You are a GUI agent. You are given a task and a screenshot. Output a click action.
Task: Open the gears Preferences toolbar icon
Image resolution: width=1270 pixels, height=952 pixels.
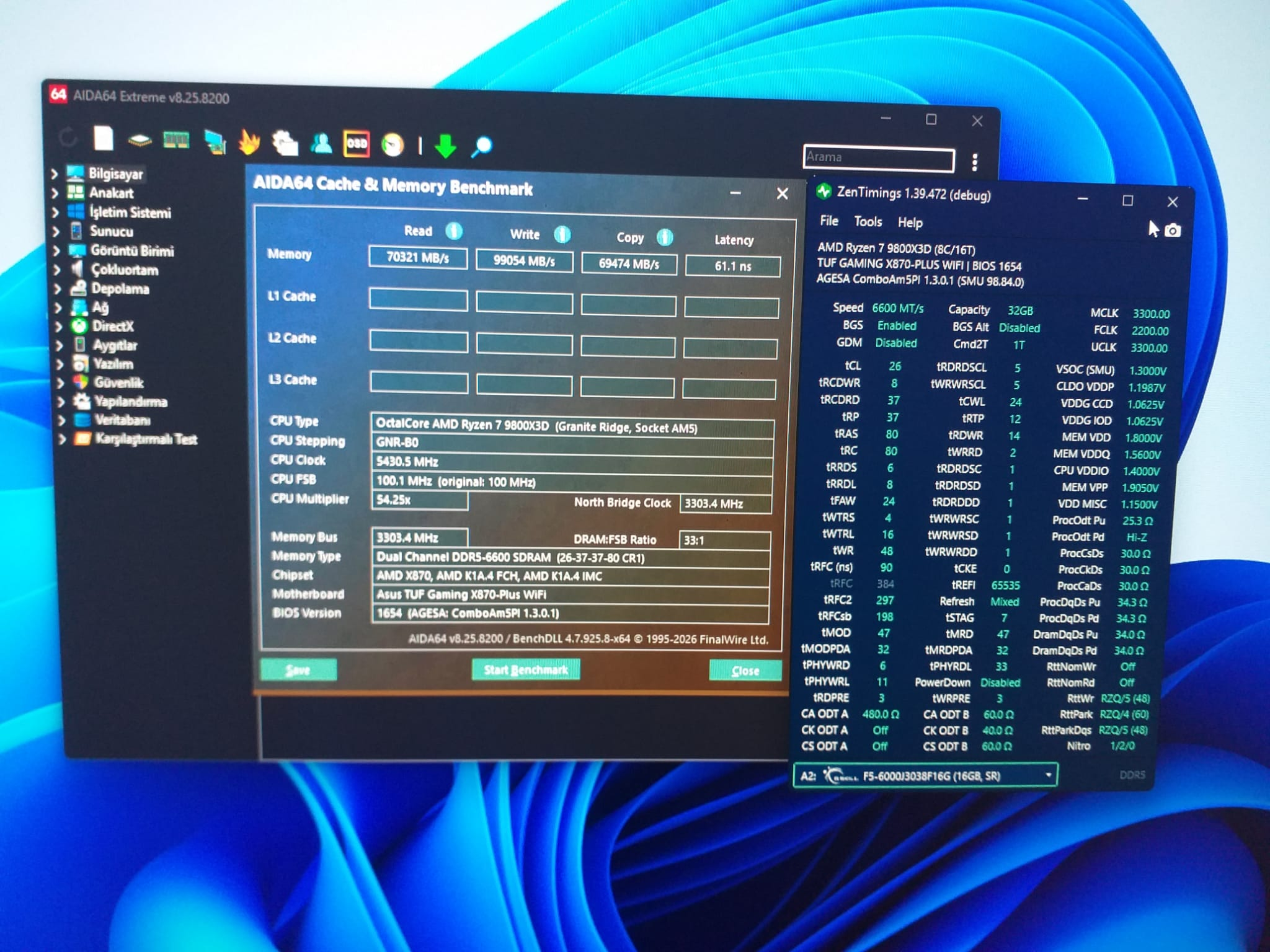pos(285,143)
